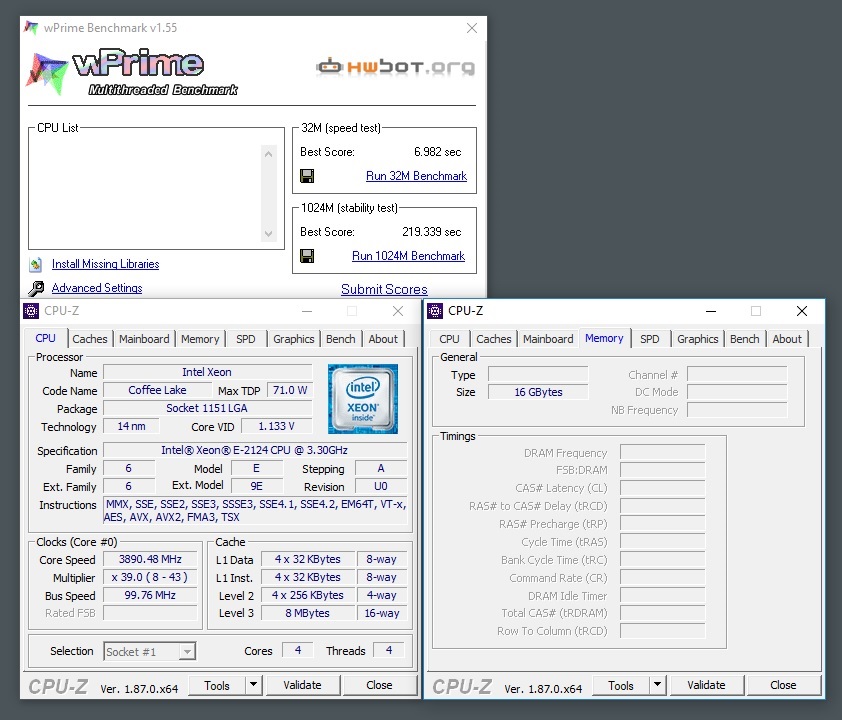Screen dimensions: 842x720
Task: Select Memory tab in right CPU-Z window
Action: [x=604, y=338]
